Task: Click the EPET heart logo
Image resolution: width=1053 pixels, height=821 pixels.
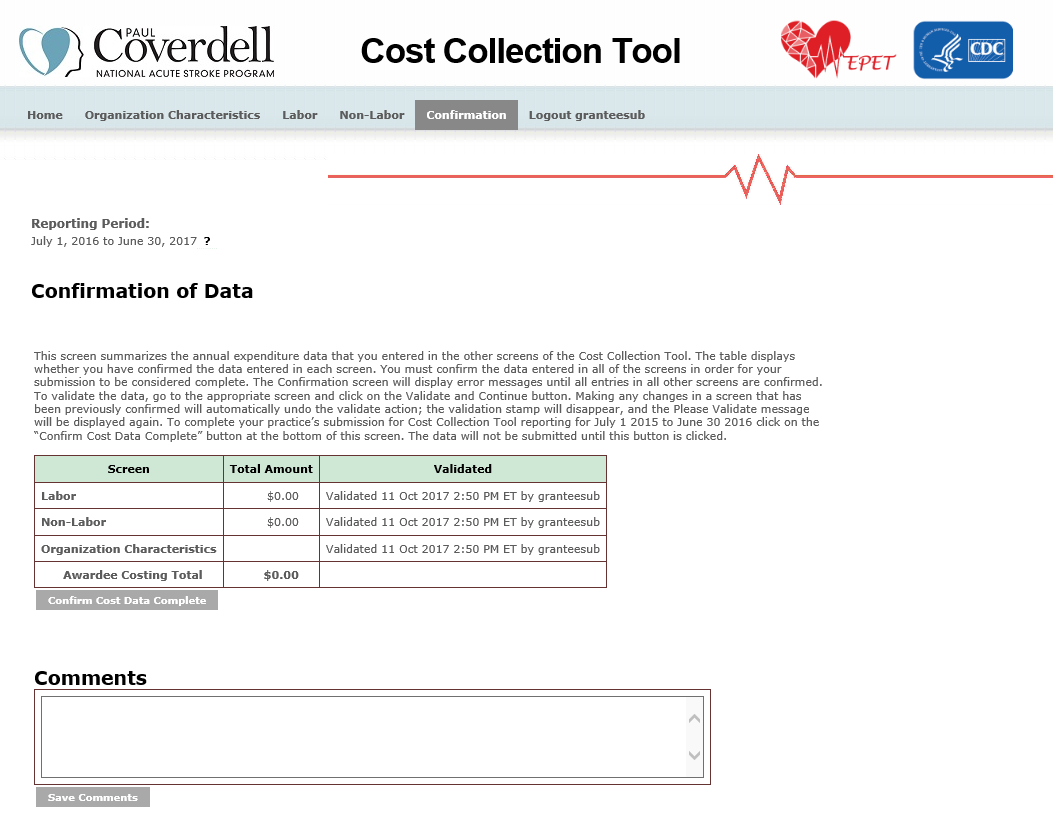Action: 837,49
